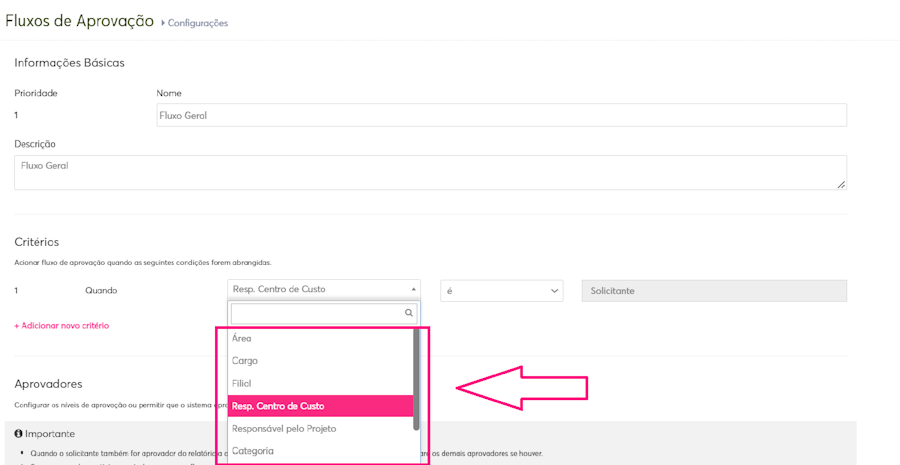Click the breadcrumb arrow before Configurações

pos(163,22)
